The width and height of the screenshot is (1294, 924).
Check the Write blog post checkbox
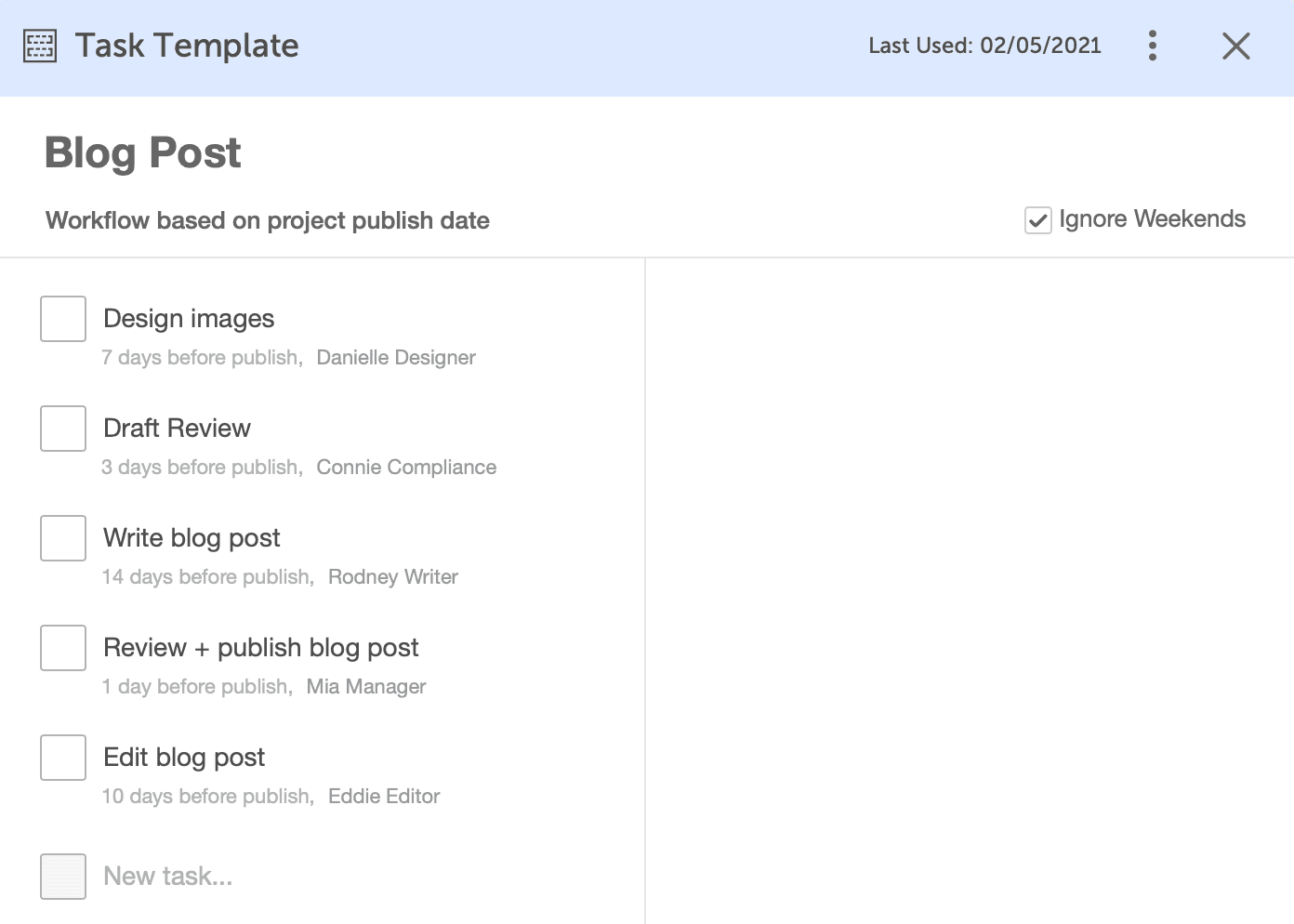pos(62,538)
